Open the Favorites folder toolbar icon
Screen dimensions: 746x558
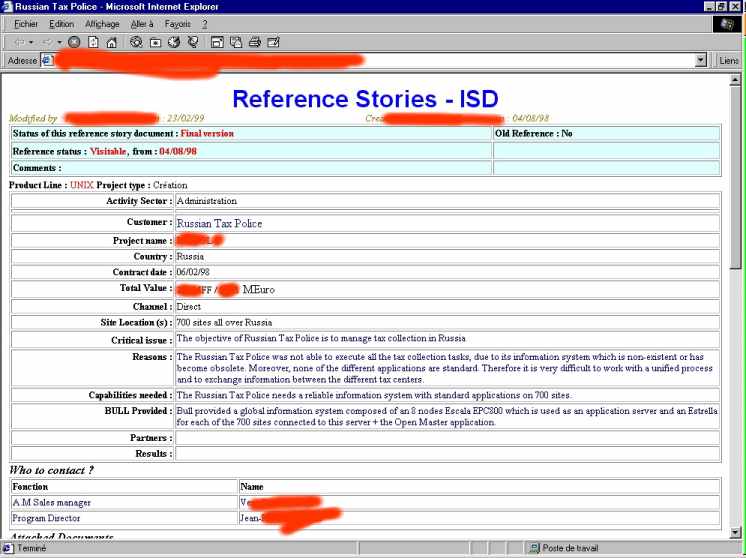[155, 42]
